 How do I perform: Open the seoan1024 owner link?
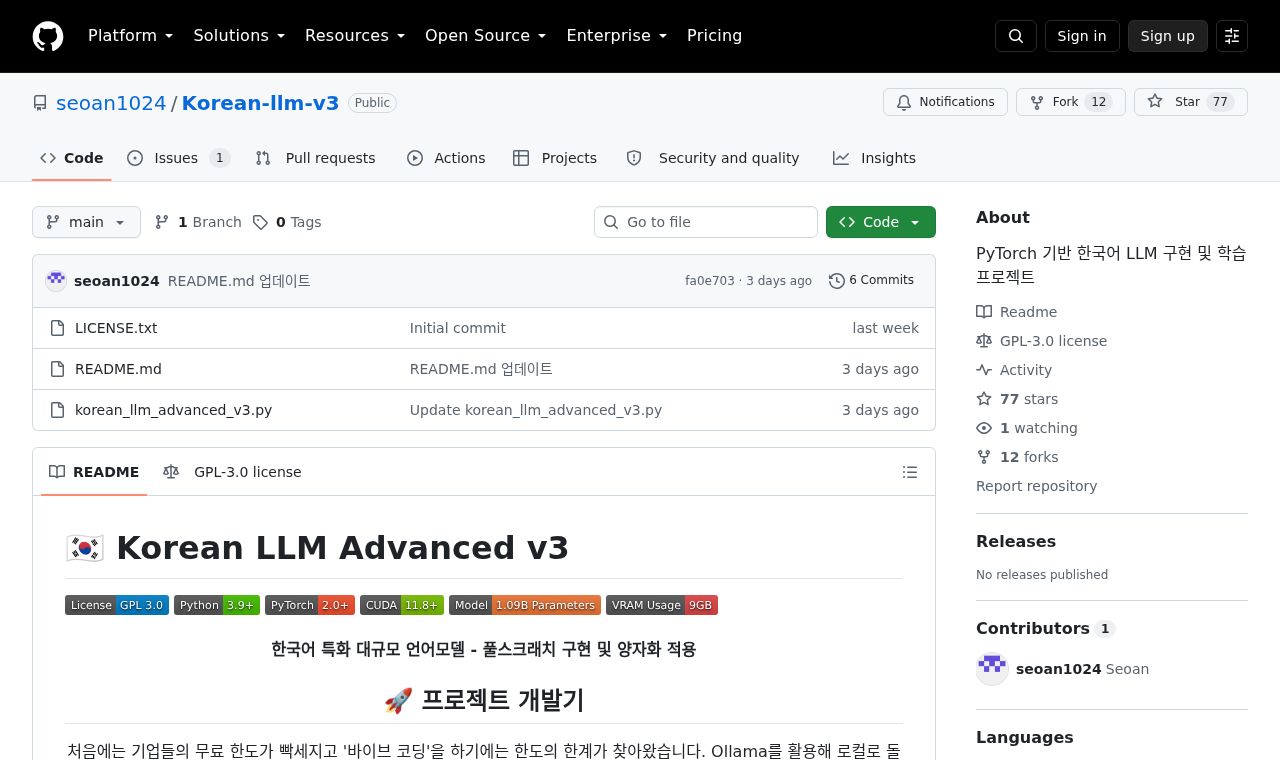click(111, 103)
